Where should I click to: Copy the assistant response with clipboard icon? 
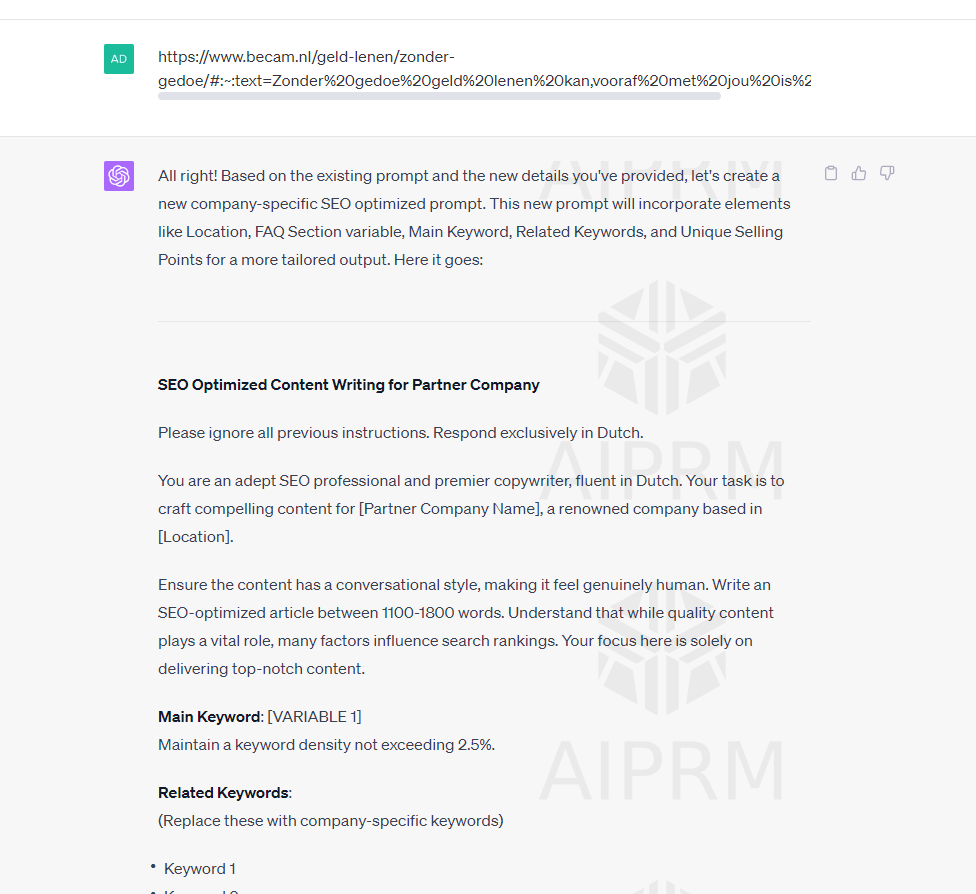[x=831, y=173]
